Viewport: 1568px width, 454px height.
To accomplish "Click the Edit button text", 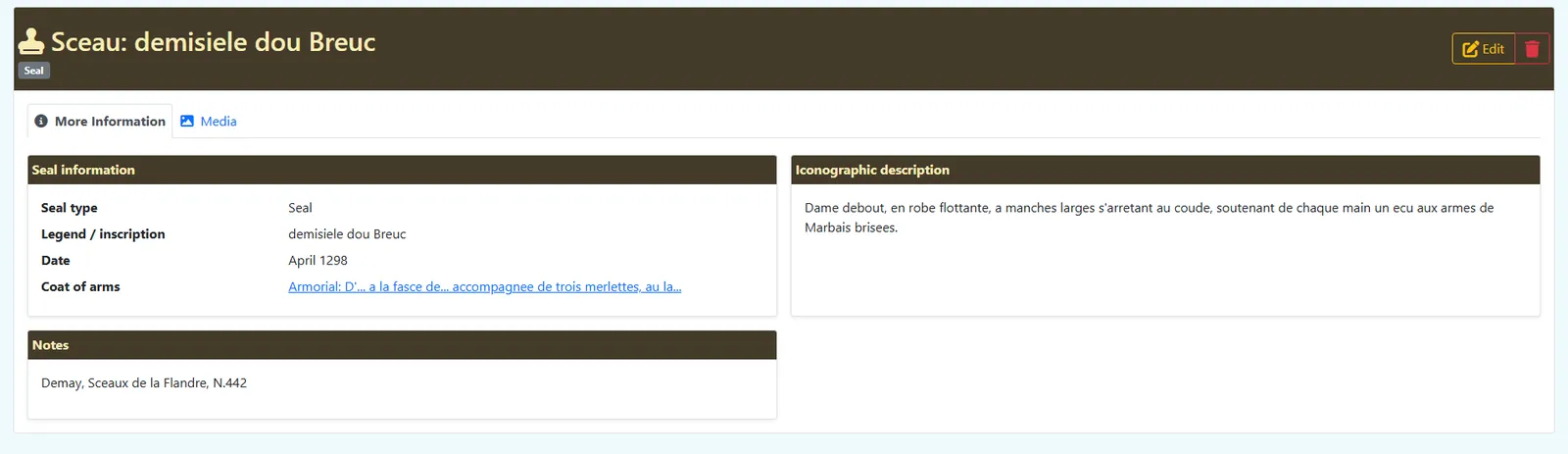I will coord(1493,49).
